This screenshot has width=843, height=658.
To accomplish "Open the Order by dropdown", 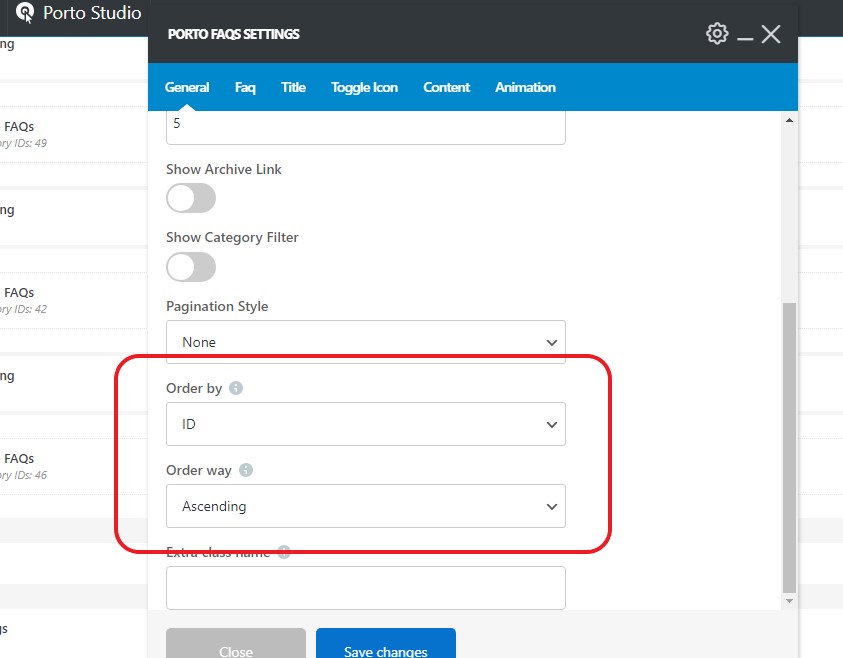I will (x=365, y=424).
